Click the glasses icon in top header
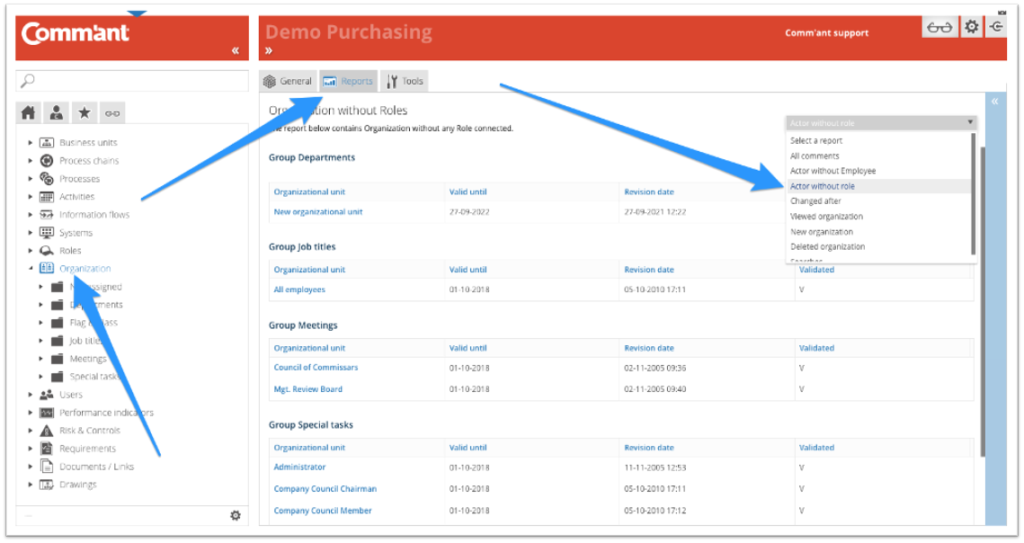 [939, 28]
